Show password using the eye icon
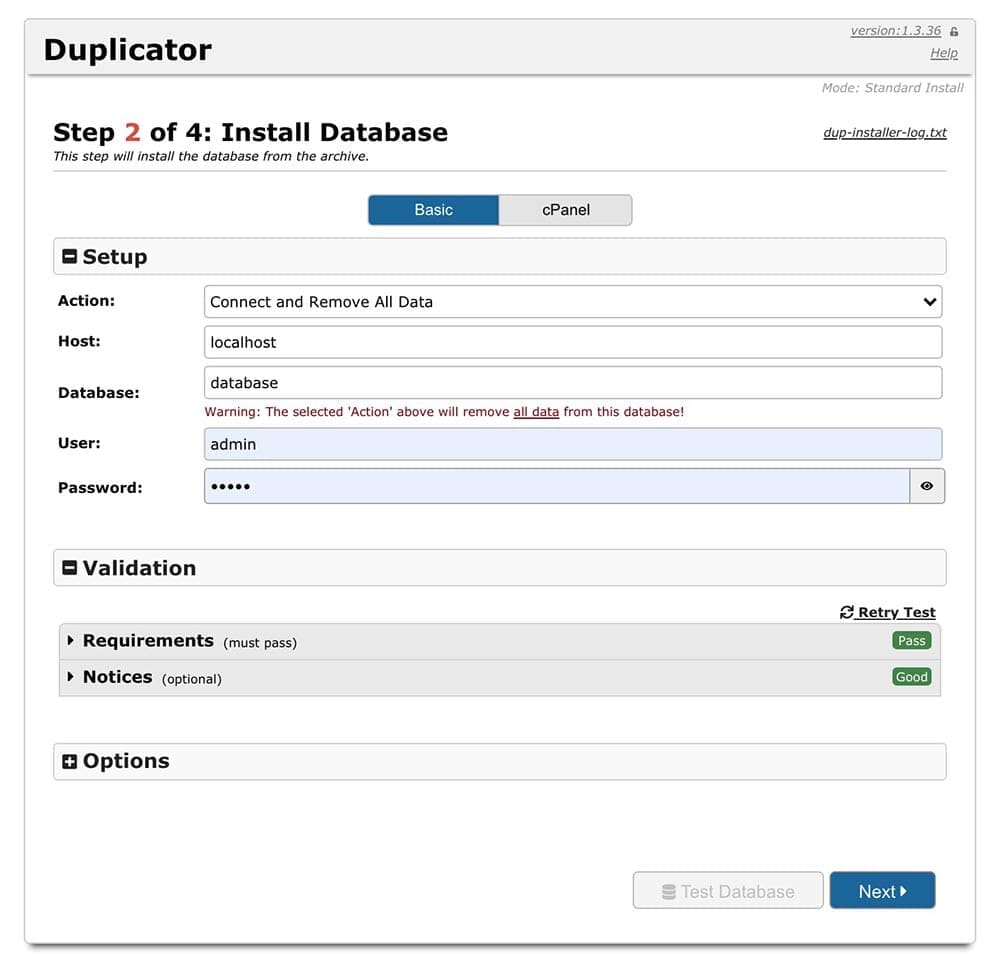 click(x=927, y=486)
